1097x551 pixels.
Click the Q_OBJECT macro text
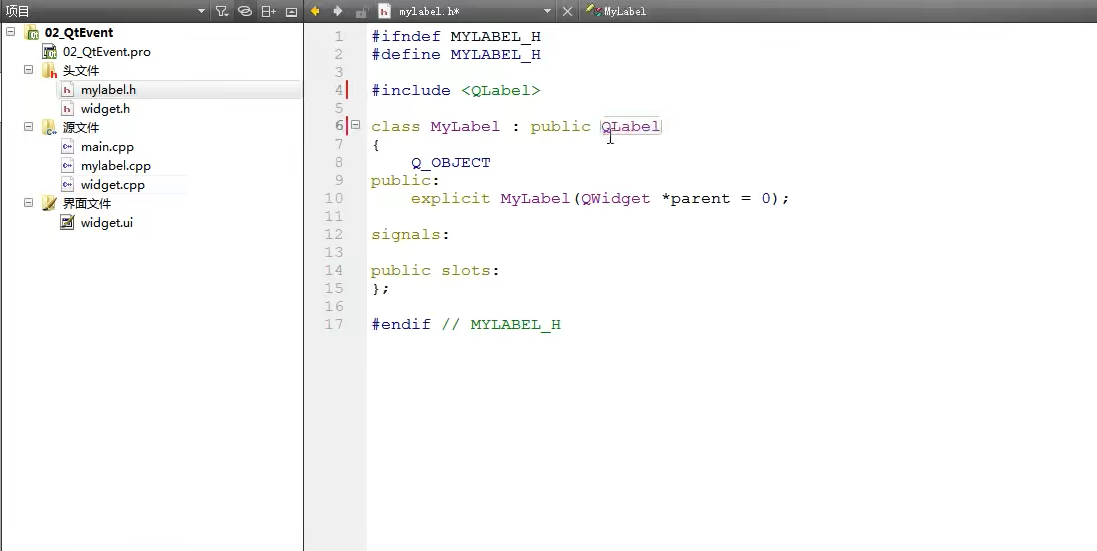(x=451, y=162)
